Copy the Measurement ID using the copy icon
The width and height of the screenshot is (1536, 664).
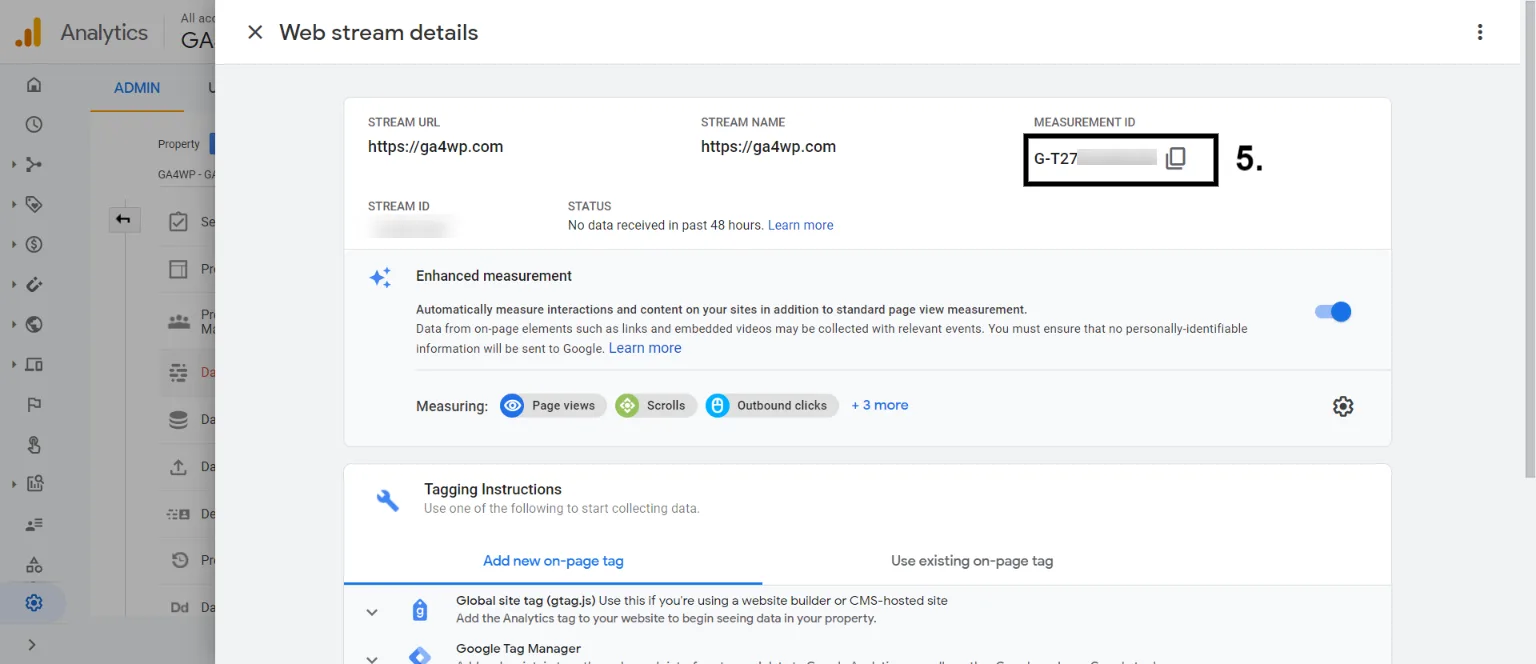pyautogui.click(x=1176, y=157)
